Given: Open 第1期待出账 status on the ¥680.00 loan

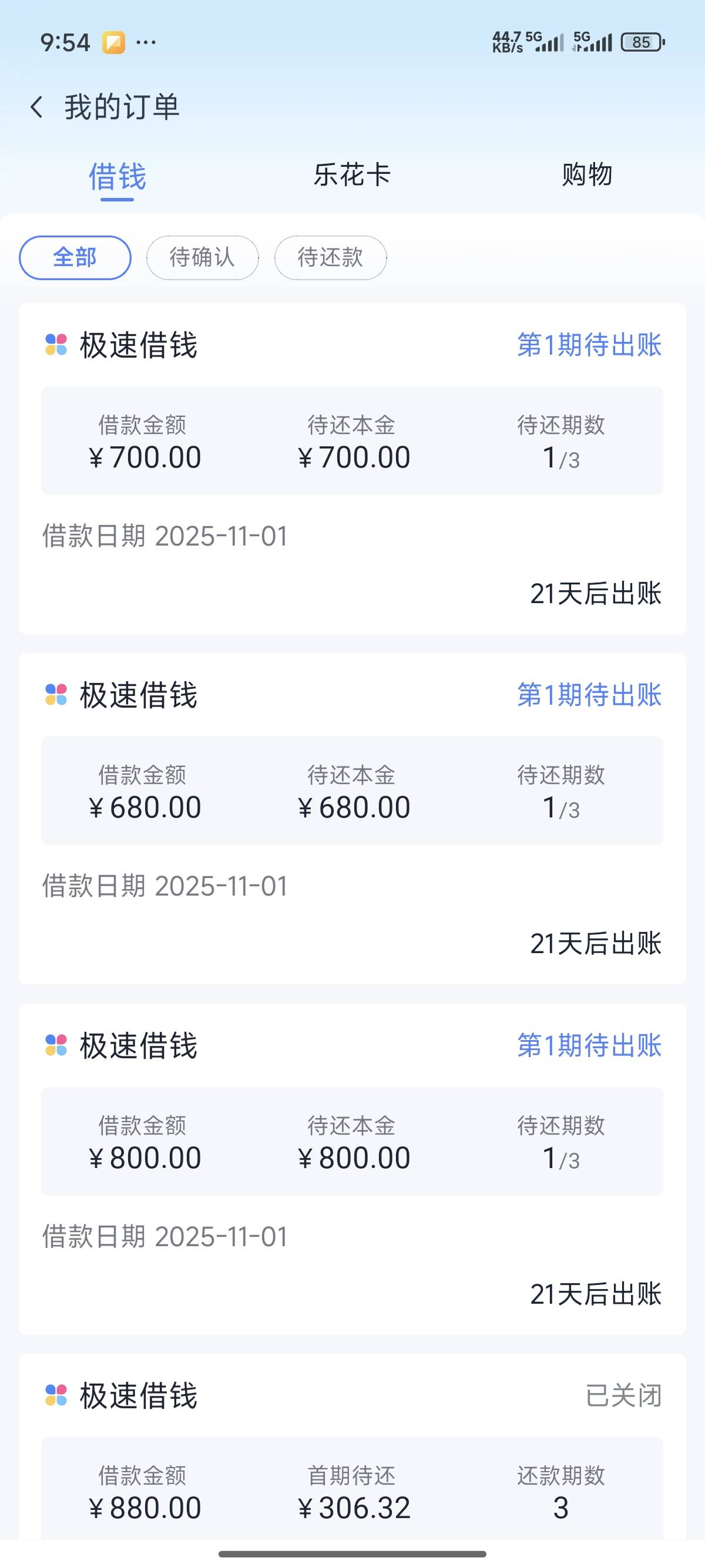Looking at the screenshot, I should (x=589, y=695).
